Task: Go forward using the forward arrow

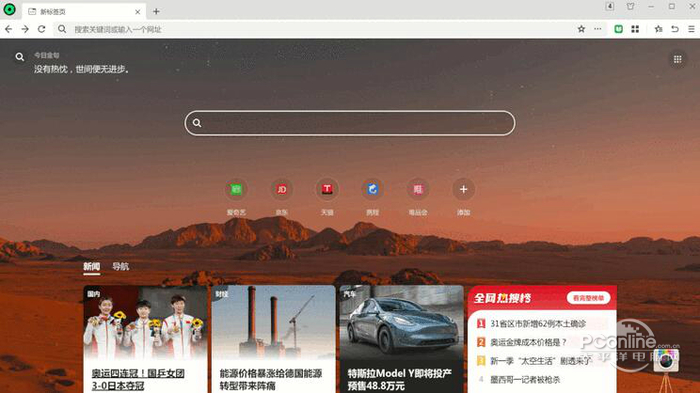Action: (25, 29)
